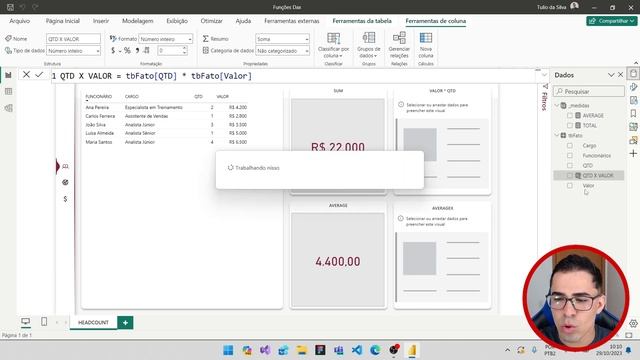Open the Arquivo menu
The width and height of the screenshot is (640, 360).
[20, 21]
